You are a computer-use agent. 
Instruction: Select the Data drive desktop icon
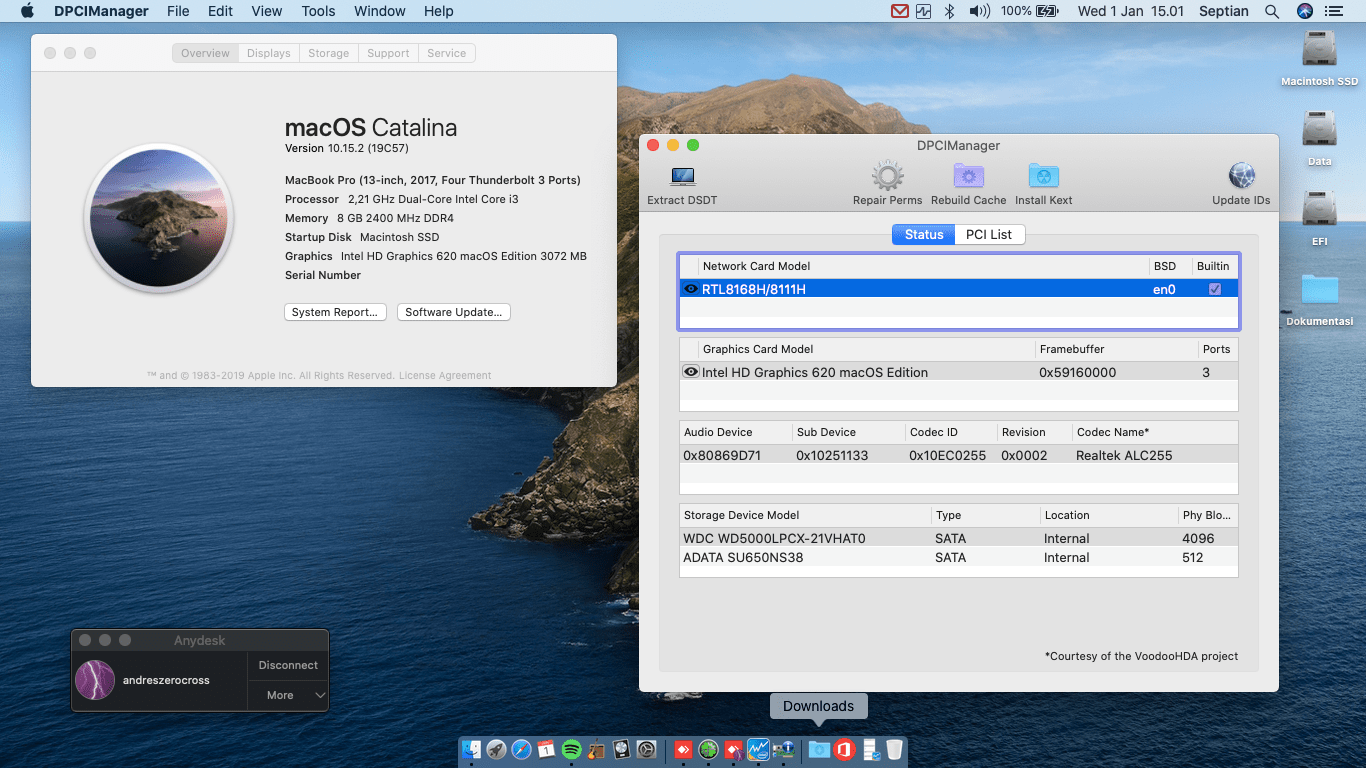click(x=1320, y=130)
